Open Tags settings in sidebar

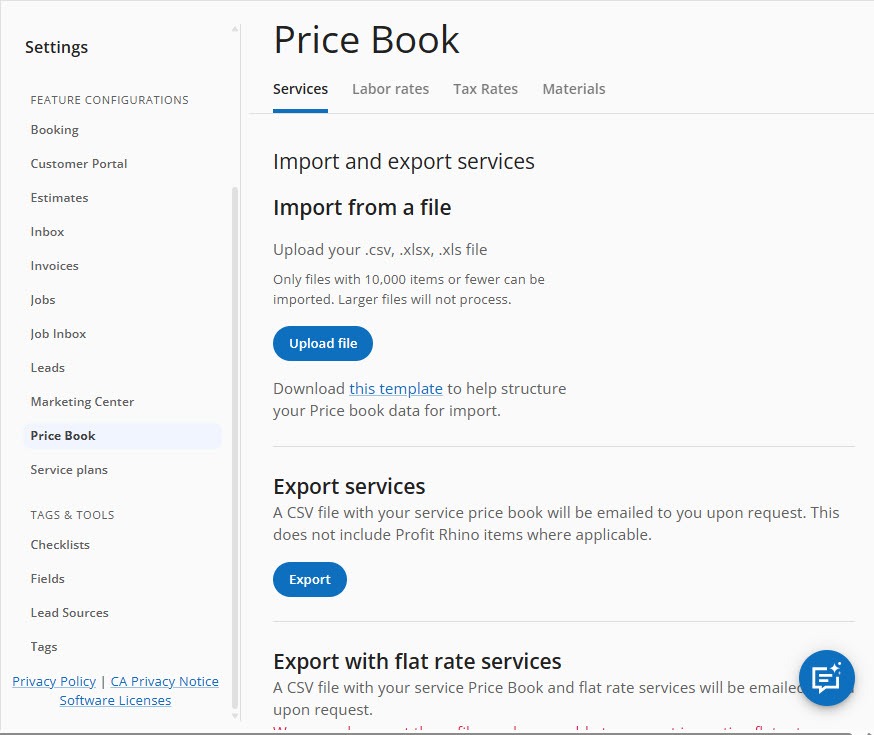(44, 647)
